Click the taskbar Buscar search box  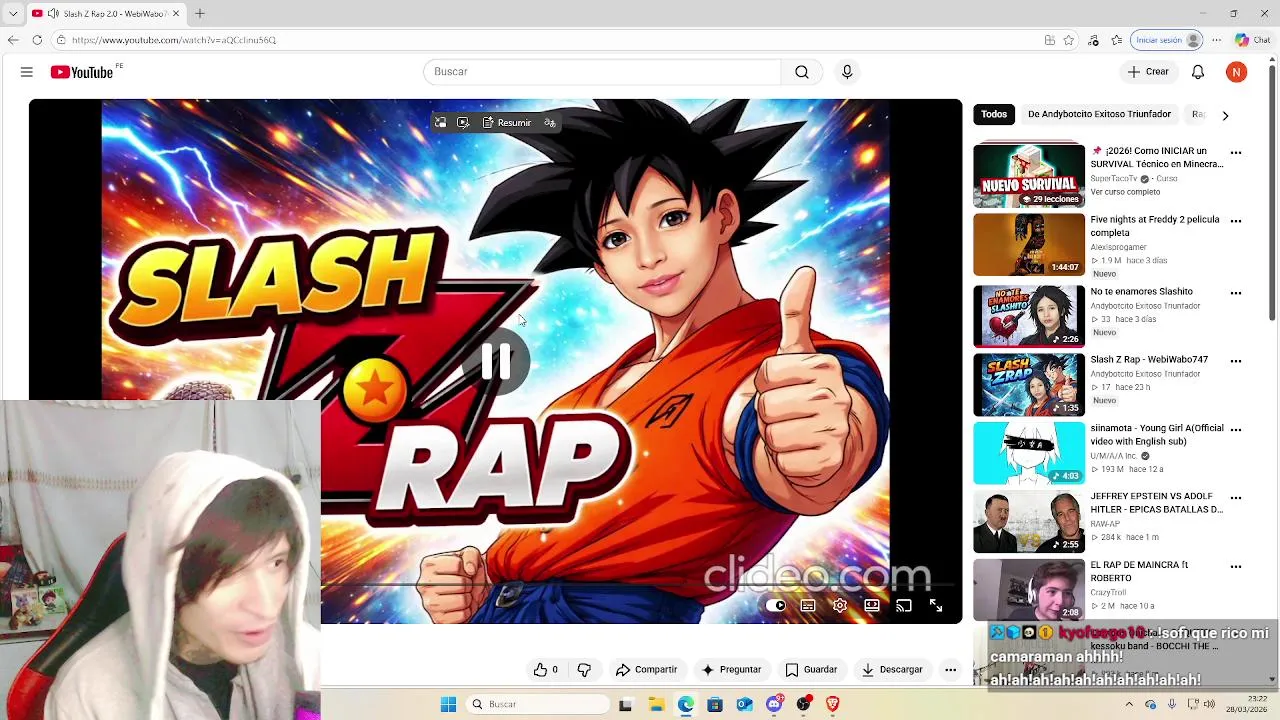(538, 704)
